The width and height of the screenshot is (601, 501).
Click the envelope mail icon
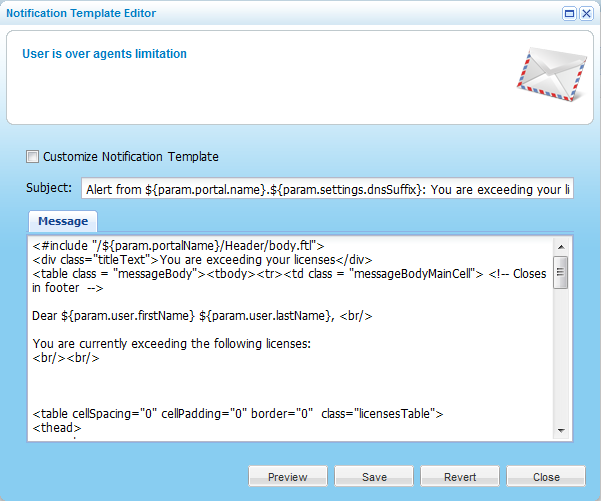click(552, 74)
